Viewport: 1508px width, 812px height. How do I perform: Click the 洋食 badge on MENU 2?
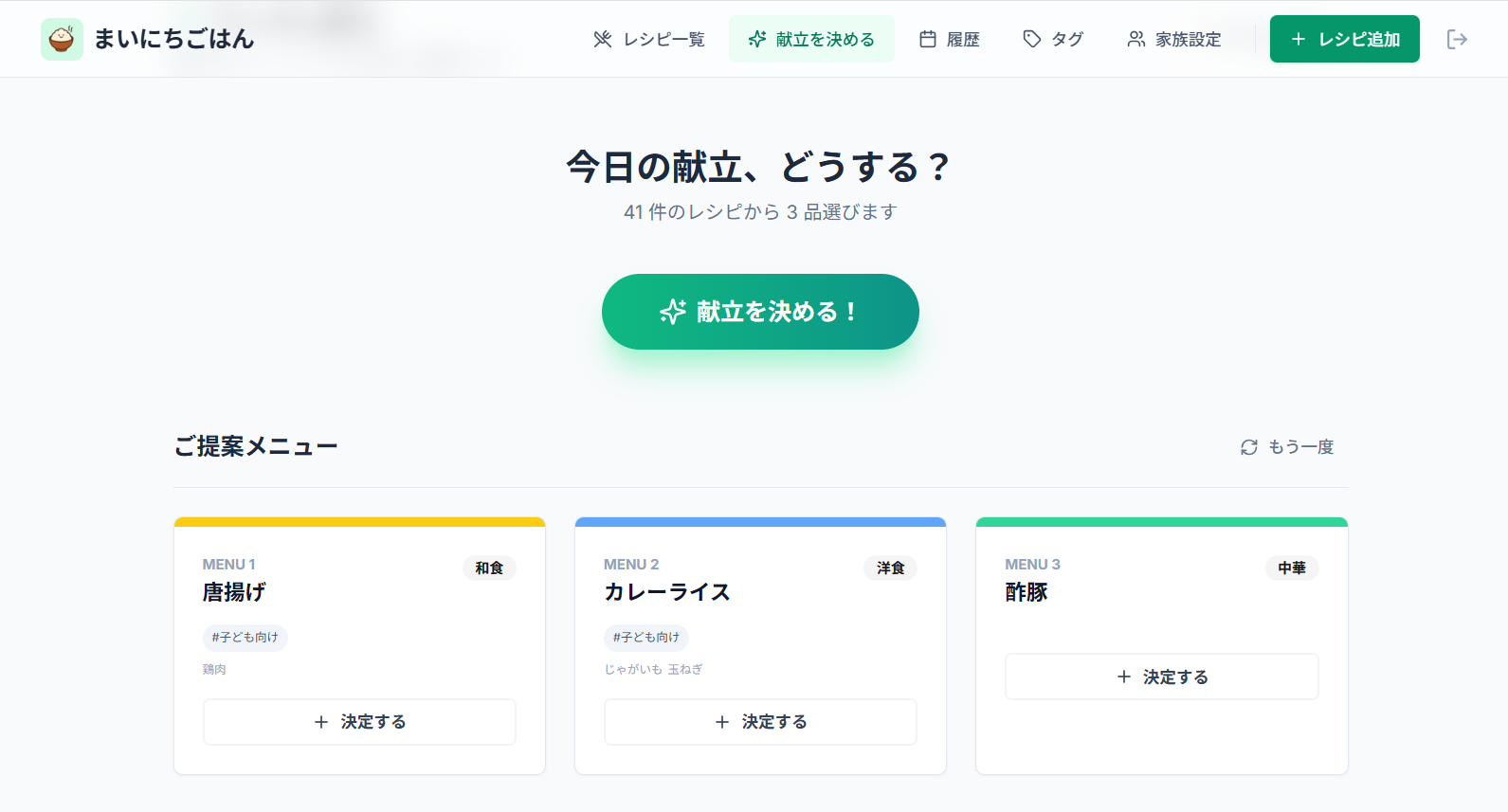coord(890,568)
